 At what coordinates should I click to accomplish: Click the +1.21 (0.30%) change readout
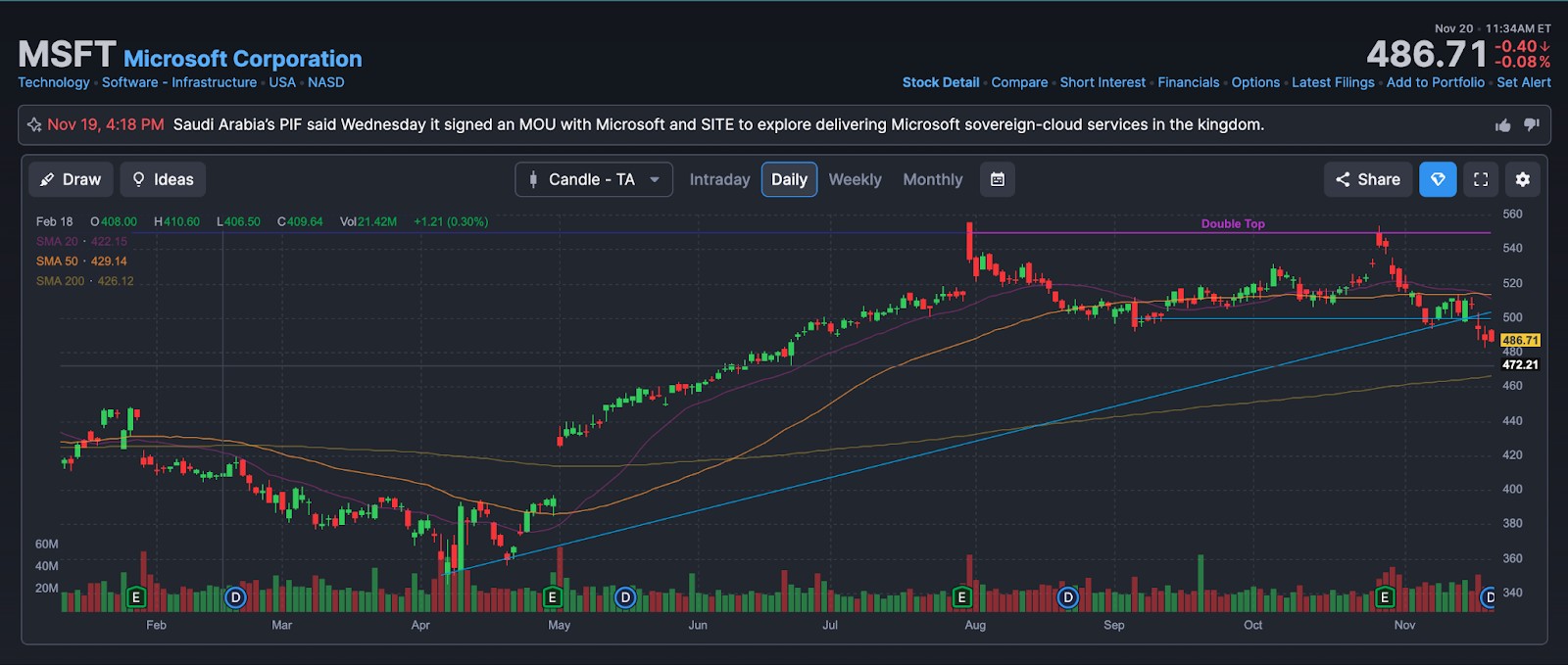click(451, 221)
